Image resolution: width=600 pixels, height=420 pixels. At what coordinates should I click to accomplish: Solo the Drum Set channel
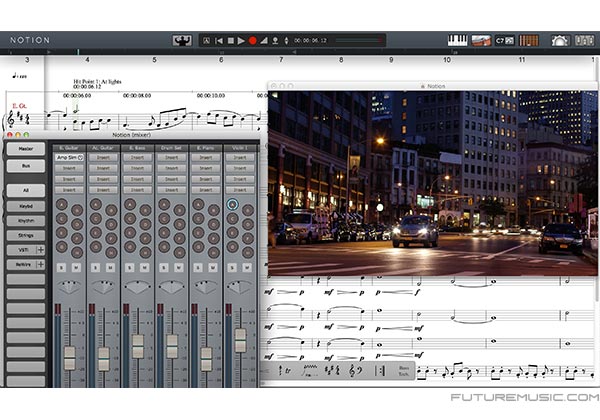[164, 268]
